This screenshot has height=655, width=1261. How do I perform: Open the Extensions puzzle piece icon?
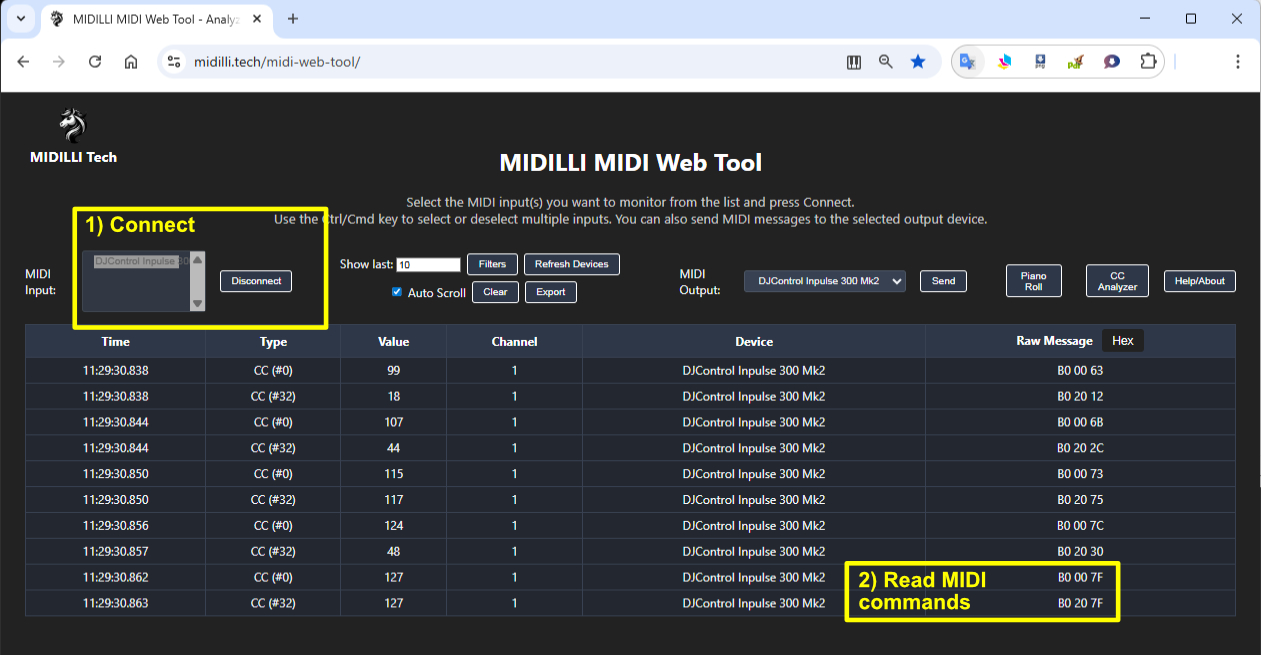pyautogui.click(x=1148, y=62)
